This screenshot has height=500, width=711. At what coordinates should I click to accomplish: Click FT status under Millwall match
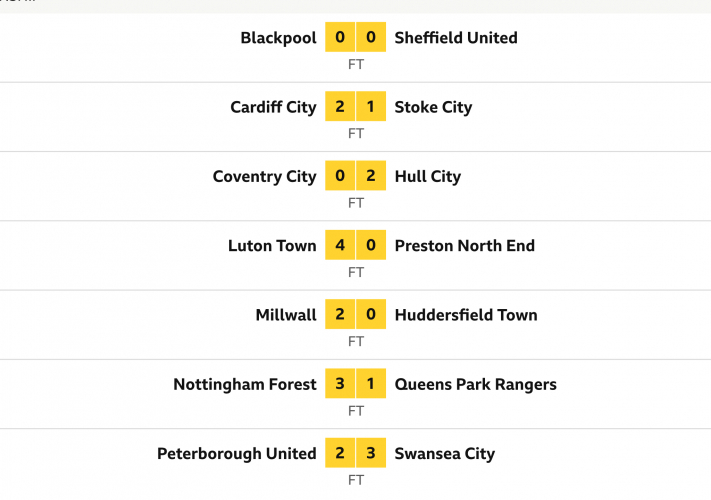pyautogui.click(x=356, y=341)
